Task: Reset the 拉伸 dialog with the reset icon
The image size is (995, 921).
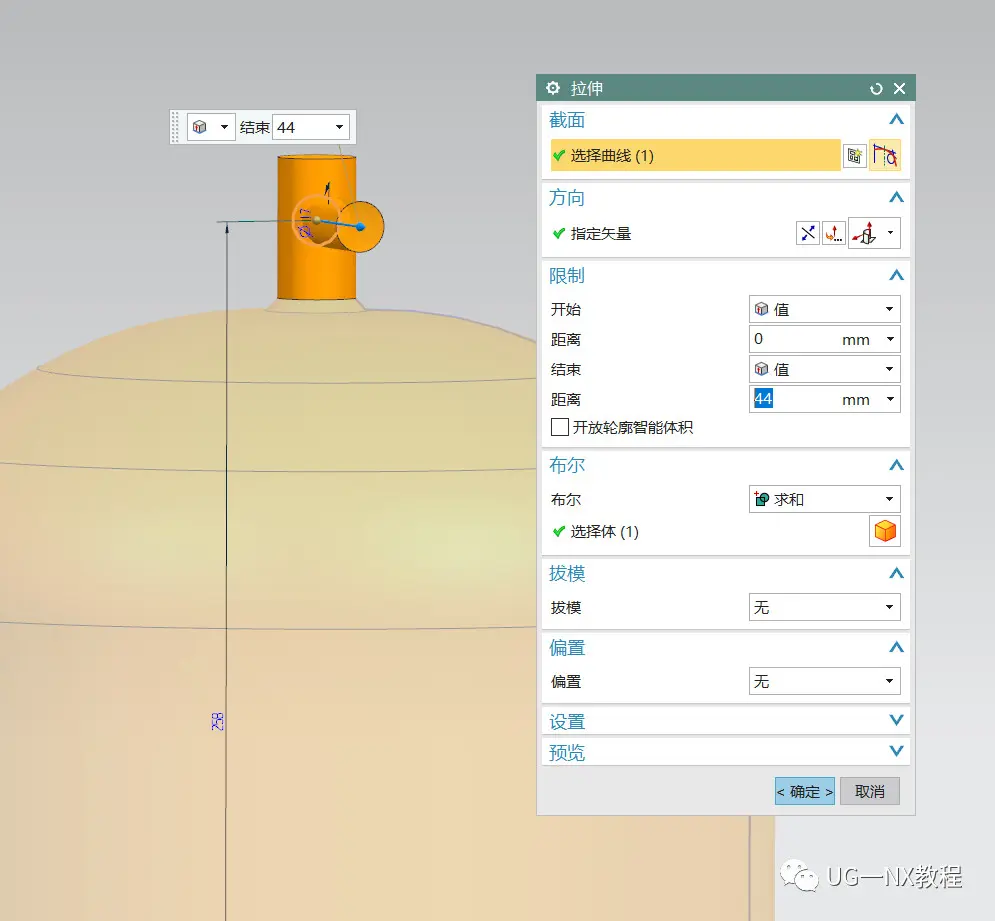Action: pyautogui.click(x=877, y=89)
